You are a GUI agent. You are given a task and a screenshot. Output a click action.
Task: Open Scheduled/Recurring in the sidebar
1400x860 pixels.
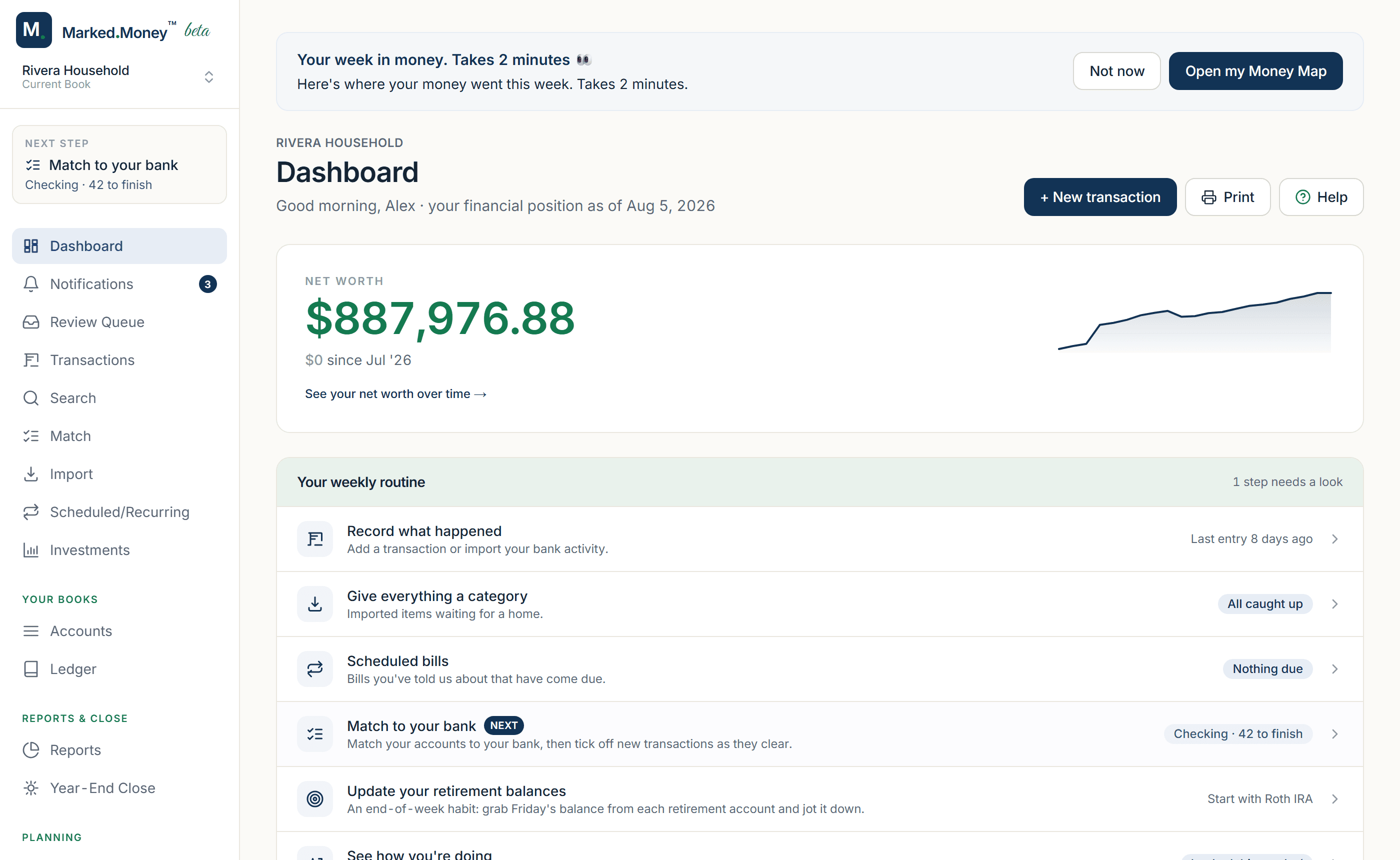point(119,512)
